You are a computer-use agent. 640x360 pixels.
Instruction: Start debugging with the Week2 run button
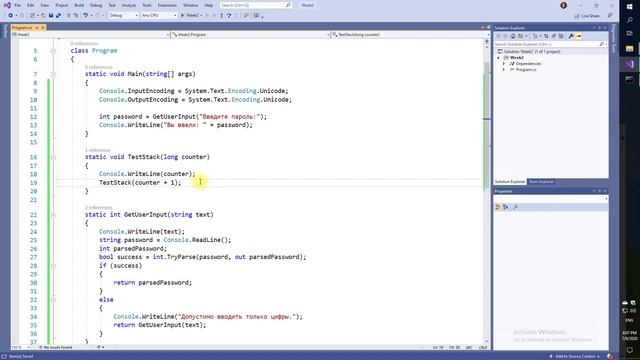point(190,16)
